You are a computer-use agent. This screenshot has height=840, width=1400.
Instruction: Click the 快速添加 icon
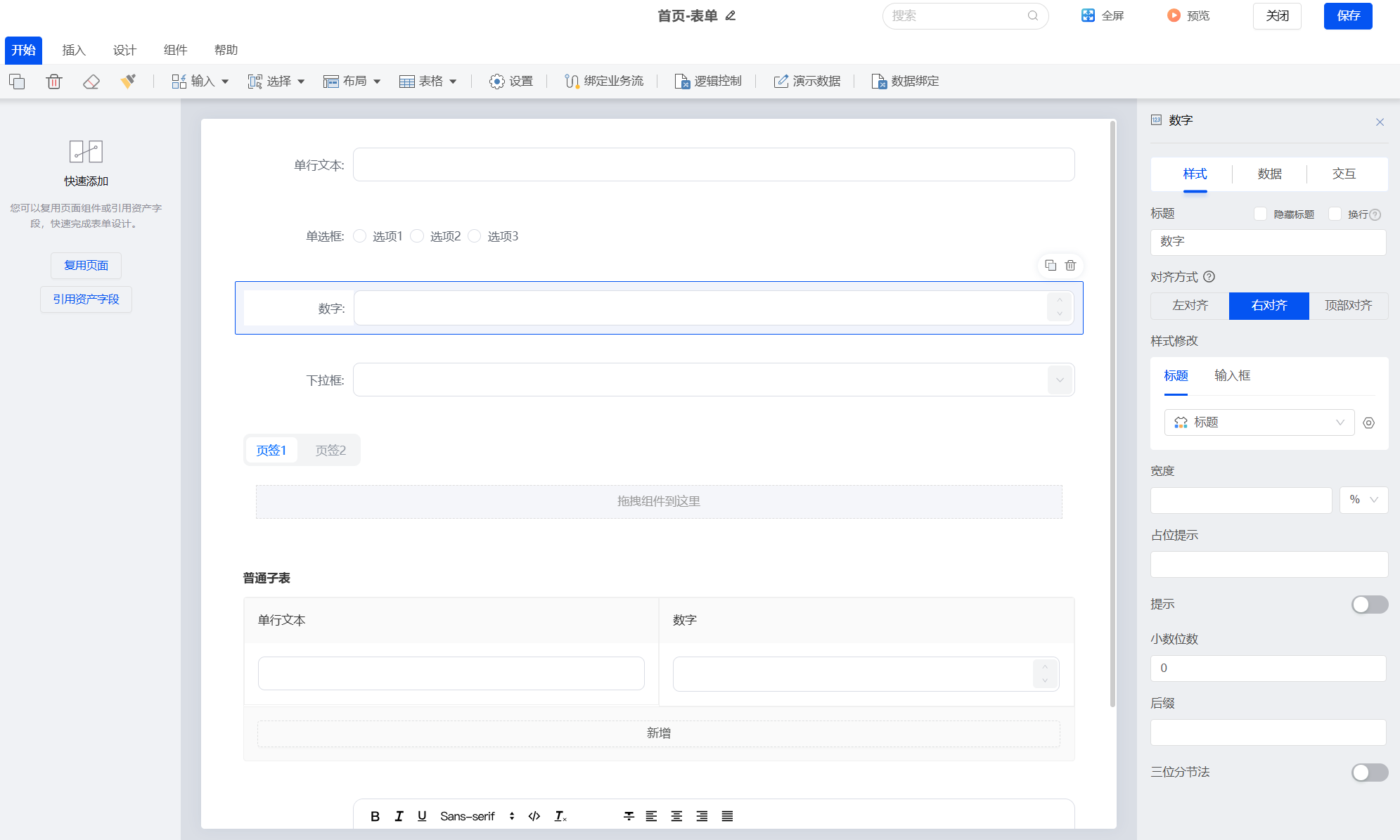tap(86, 151)
